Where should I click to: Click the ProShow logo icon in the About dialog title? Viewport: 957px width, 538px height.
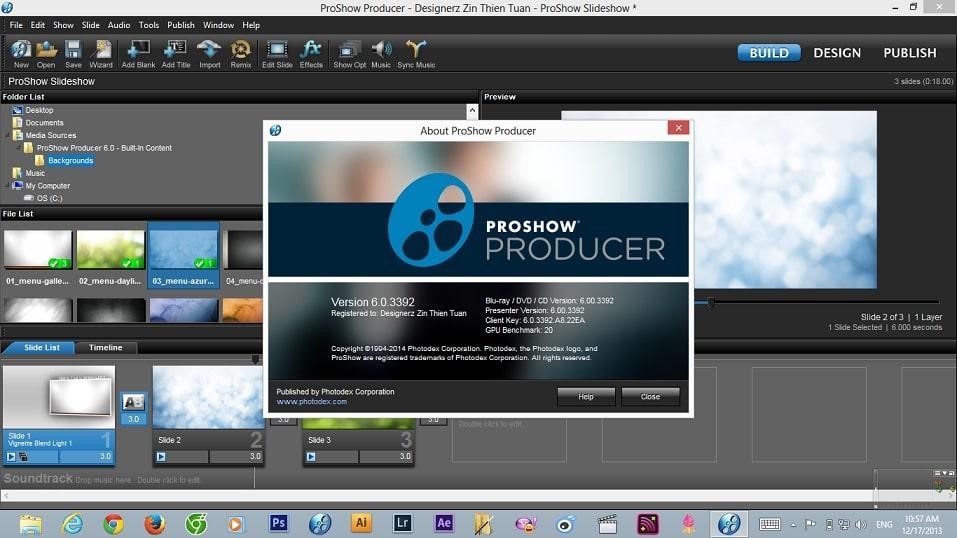point(276,130)
